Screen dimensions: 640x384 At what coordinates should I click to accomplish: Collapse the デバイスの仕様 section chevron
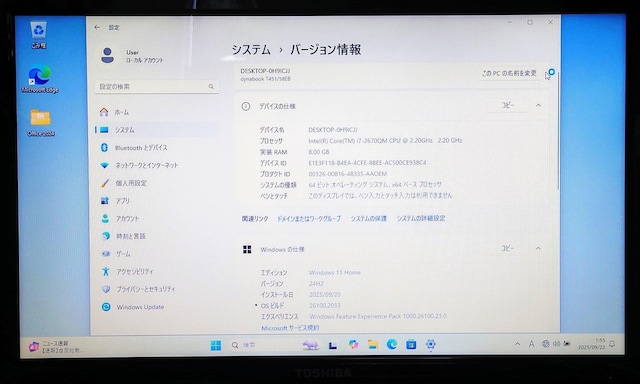tap(538, 105)
